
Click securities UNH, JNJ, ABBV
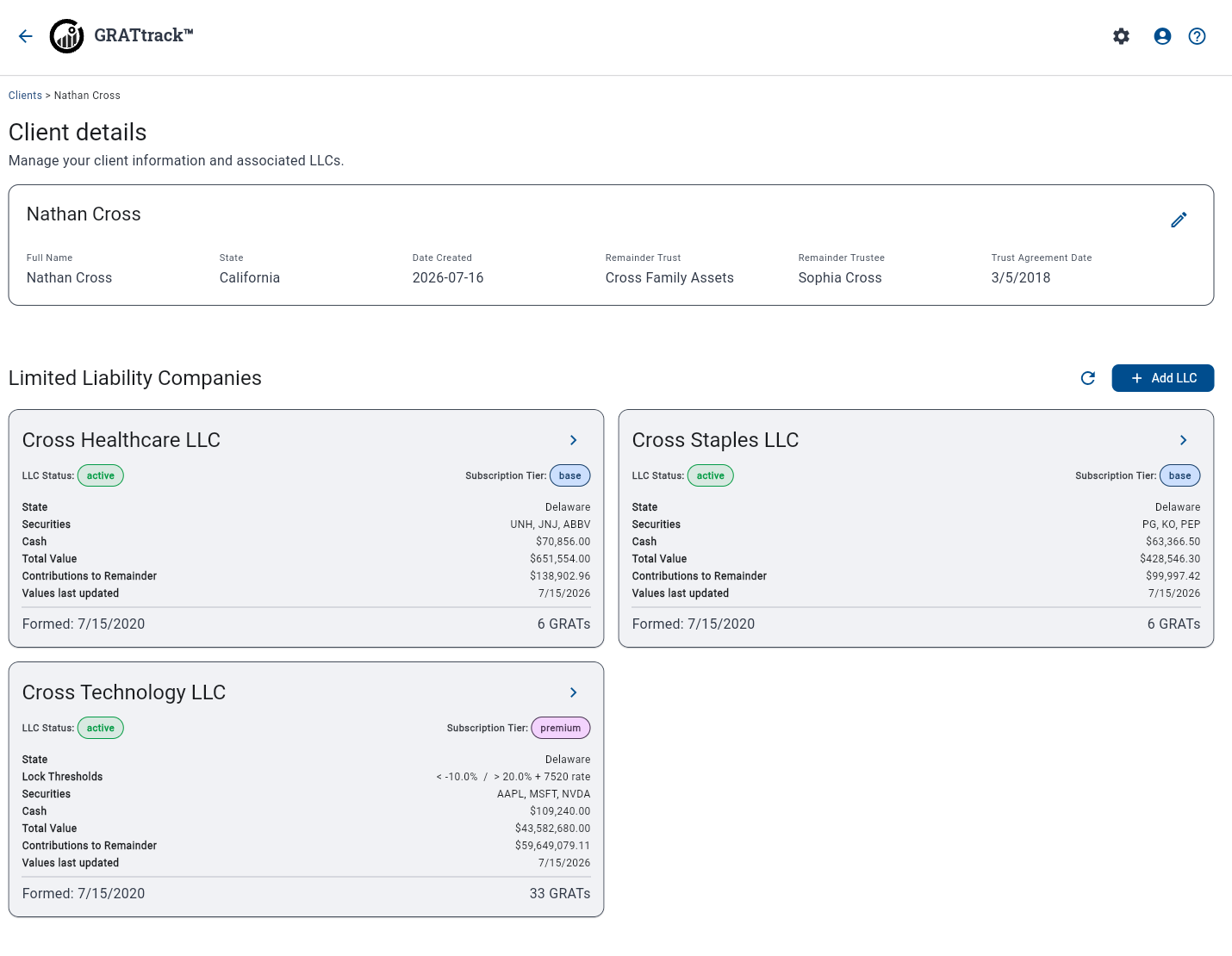(551, 525)
